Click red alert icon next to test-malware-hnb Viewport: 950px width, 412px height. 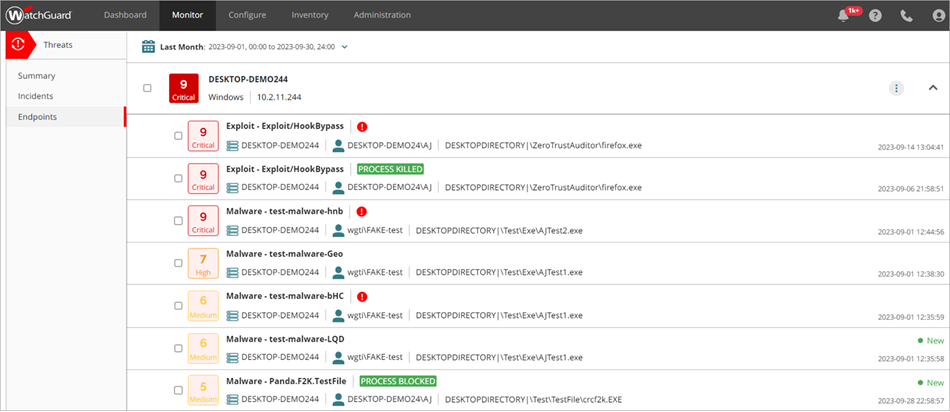click(361, 212)
